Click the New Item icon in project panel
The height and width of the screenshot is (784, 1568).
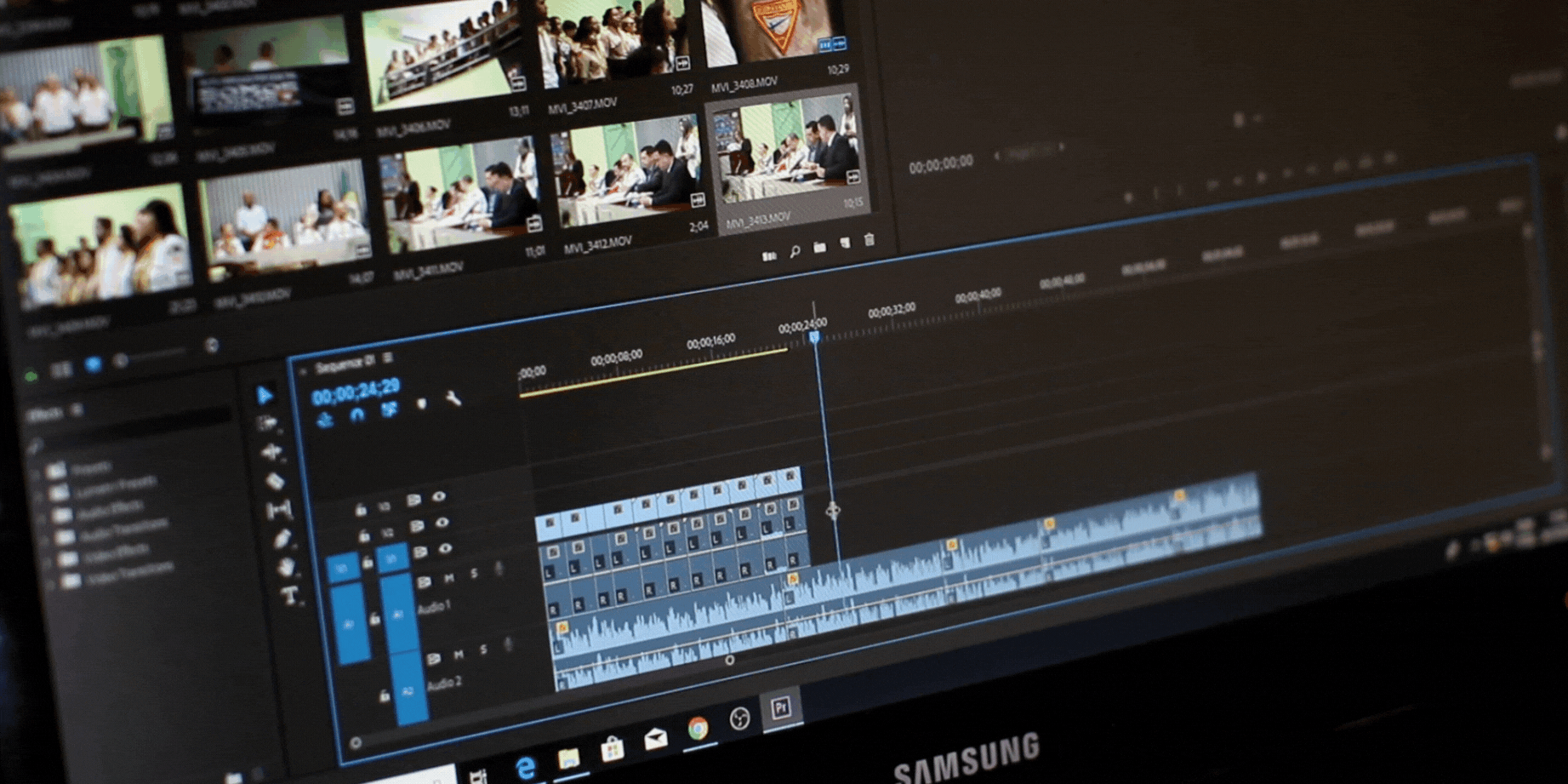click(x=845, y=243)
